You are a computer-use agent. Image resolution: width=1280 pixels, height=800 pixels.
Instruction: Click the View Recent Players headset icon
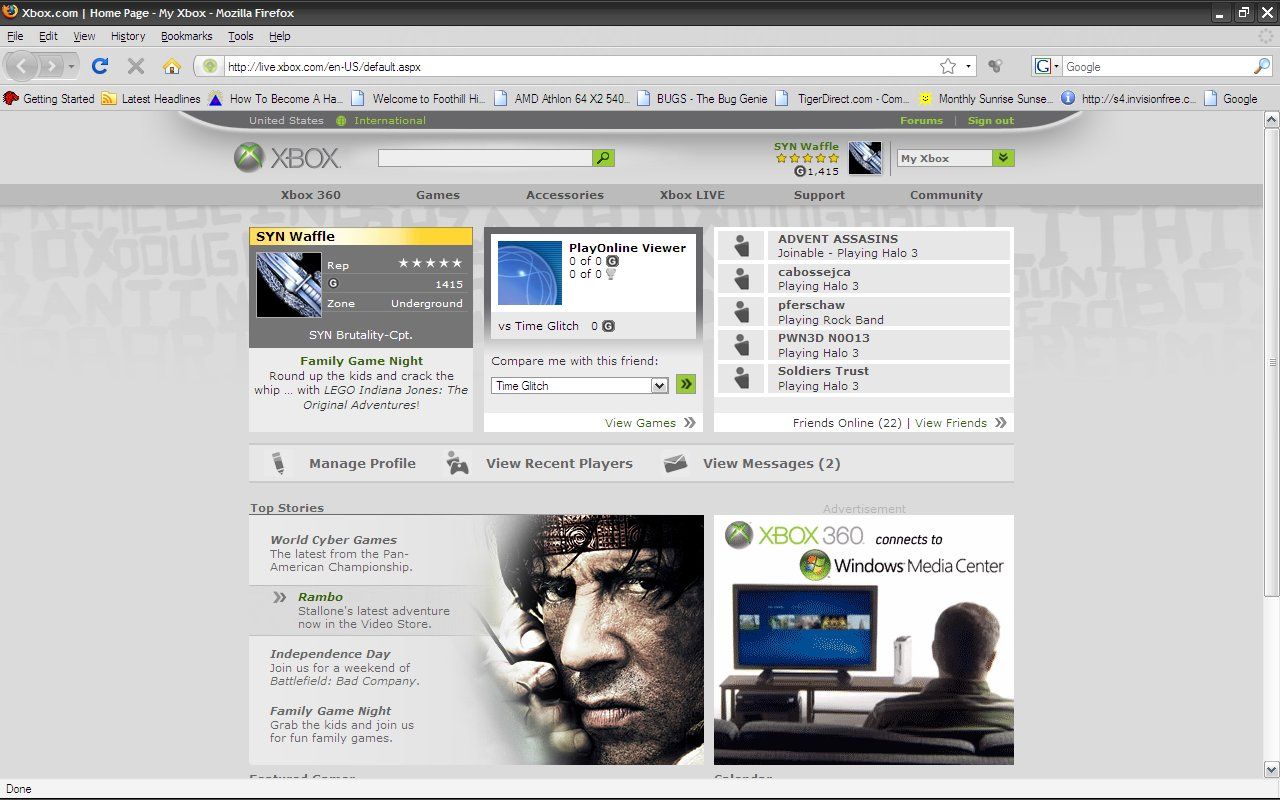click(x=457, y=463)
